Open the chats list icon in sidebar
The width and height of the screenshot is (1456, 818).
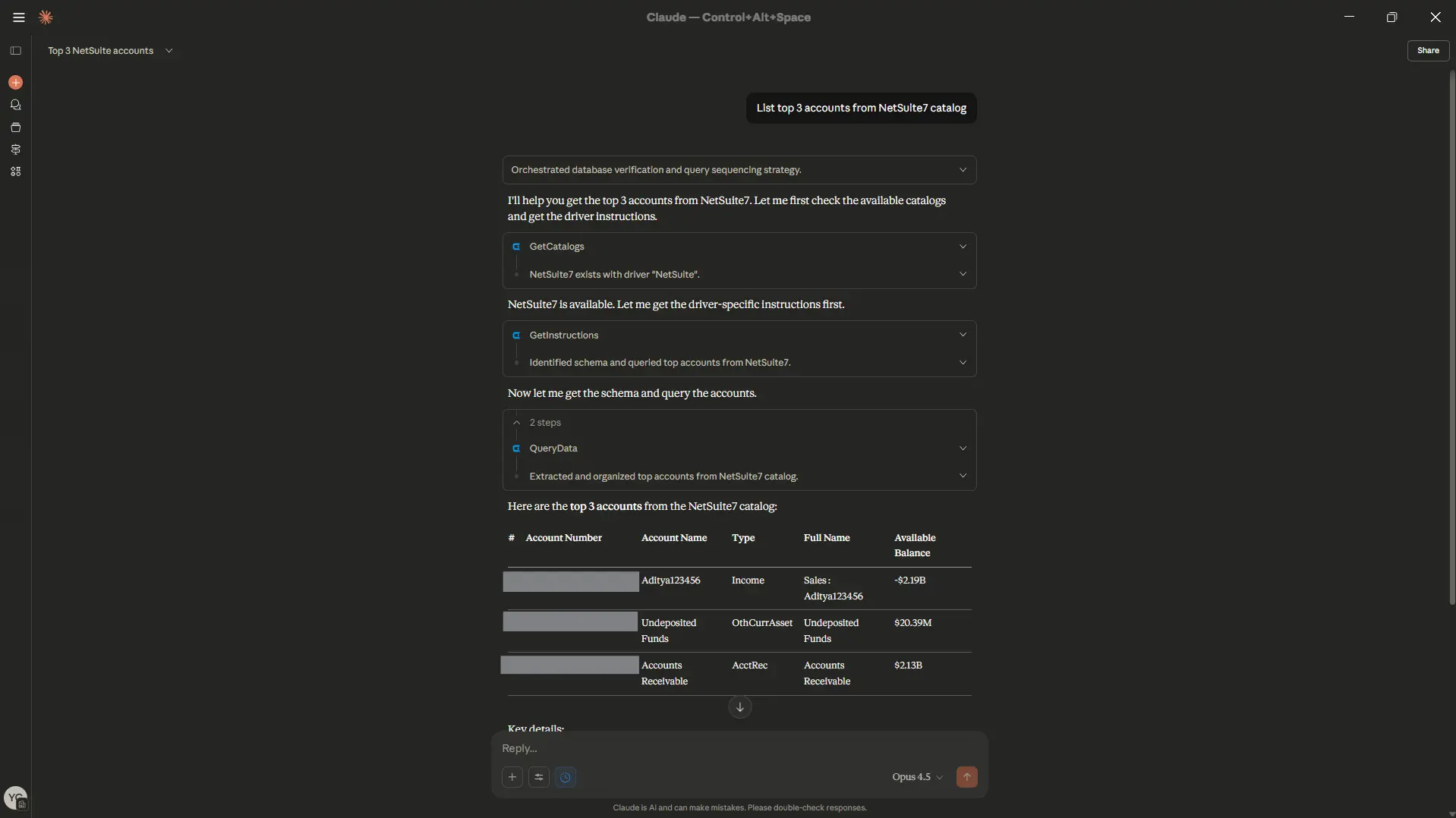click(x=15, y=105)
